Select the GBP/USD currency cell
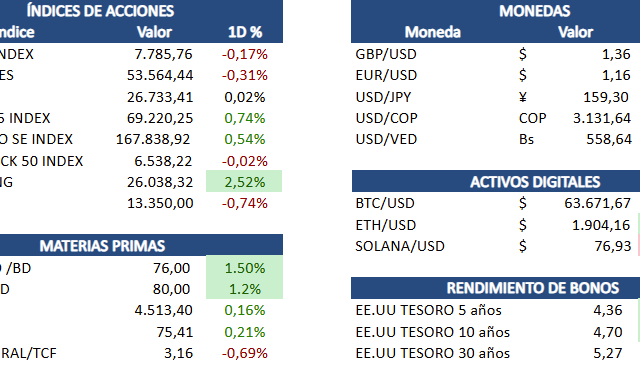The image size is (640, 365). (x=386, y=54)
